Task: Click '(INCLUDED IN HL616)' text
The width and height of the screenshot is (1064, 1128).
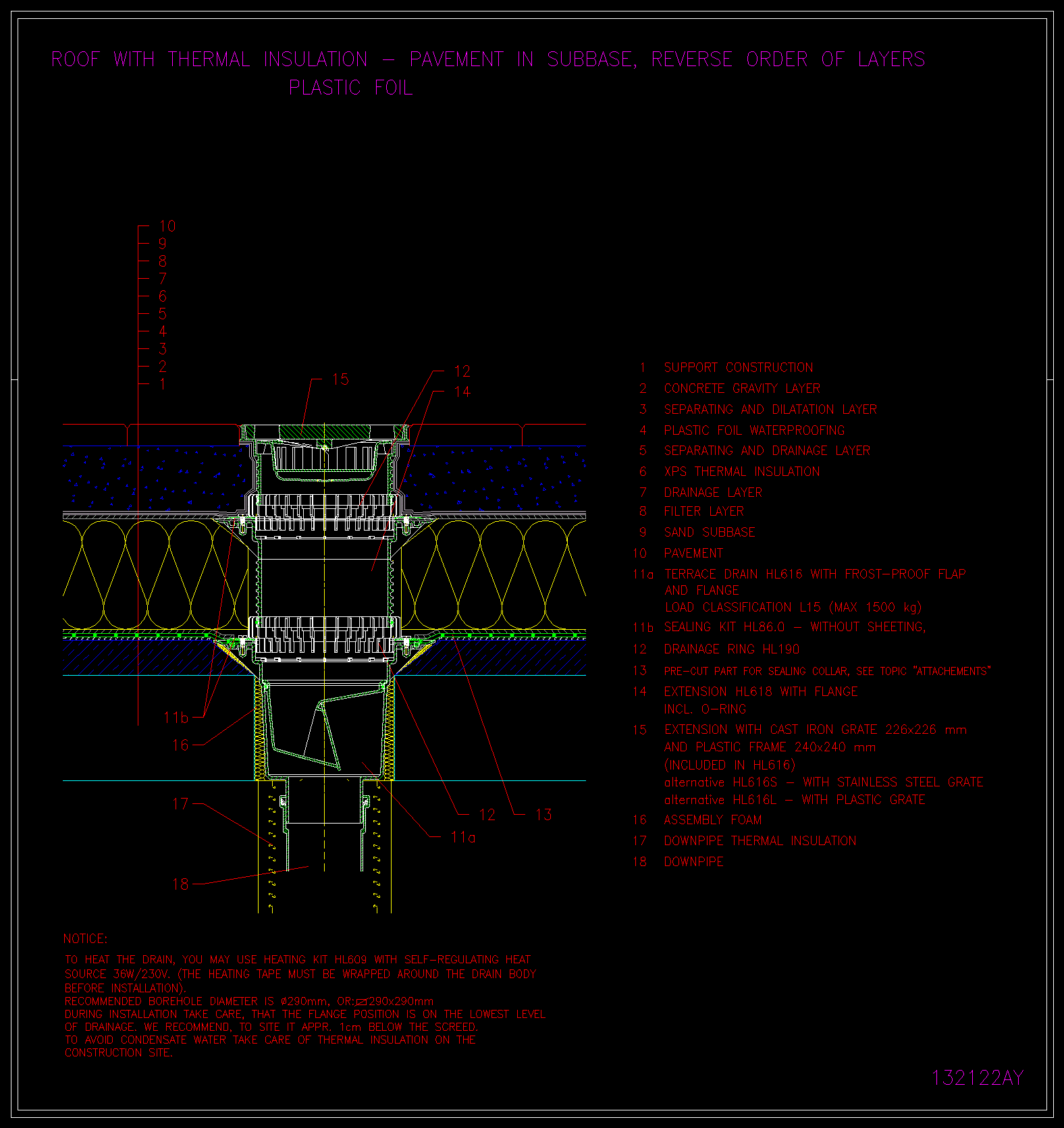Action: click(730, 766)
